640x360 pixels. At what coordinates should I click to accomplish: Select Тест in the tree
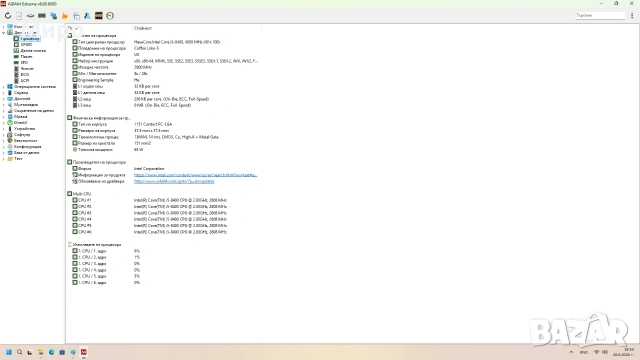18,159
